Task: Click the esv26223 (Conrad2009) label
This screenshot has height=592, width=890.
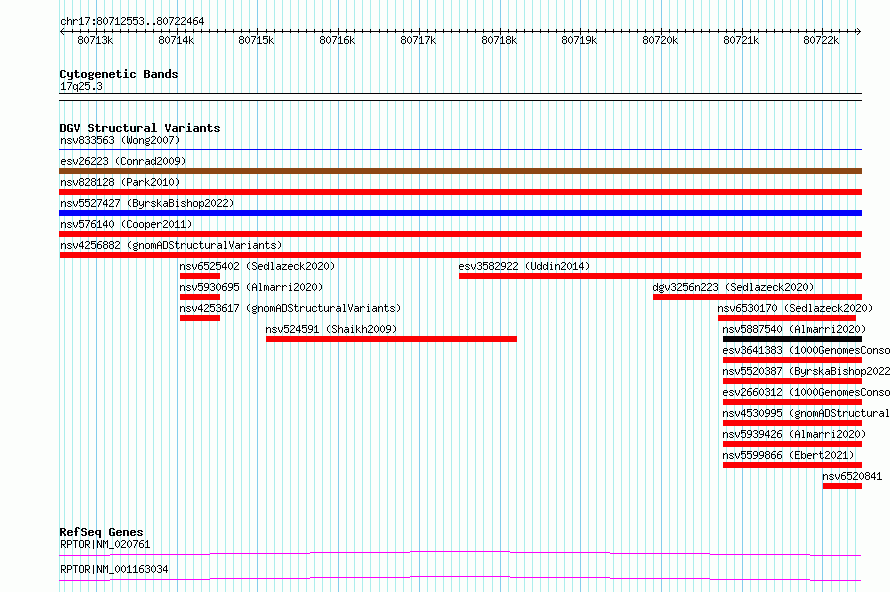Action: (123, 161)
